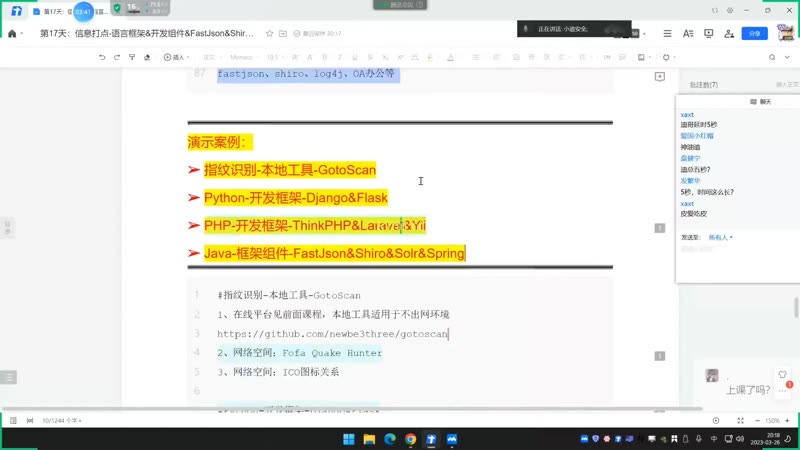Click the clear formatting eraser icon
Viewport: 800px width, 450px height.
coord(147,57)
